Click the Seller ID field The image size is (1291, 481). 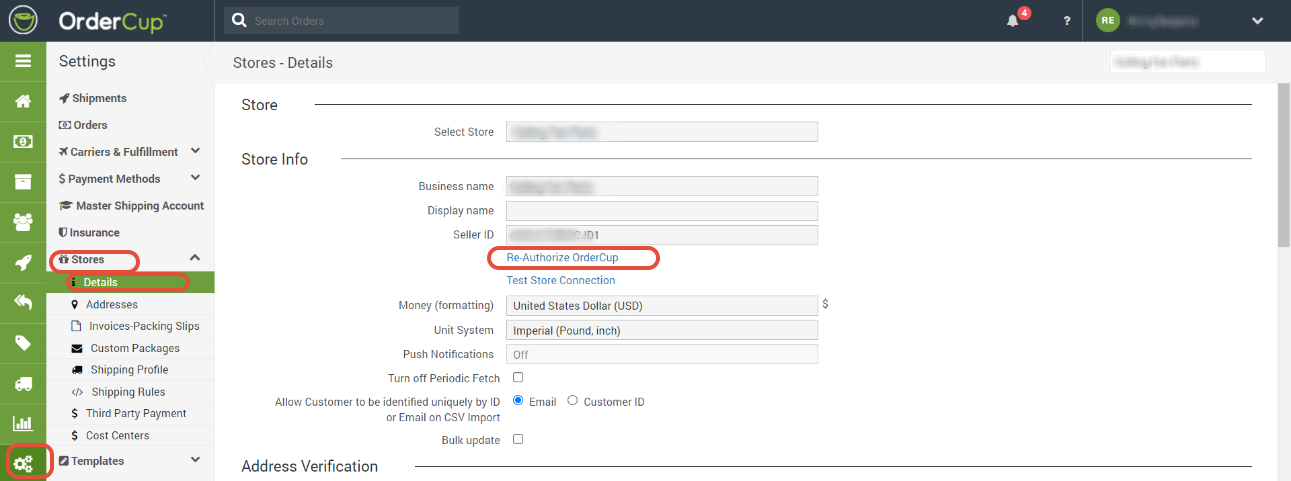[662, 235]
